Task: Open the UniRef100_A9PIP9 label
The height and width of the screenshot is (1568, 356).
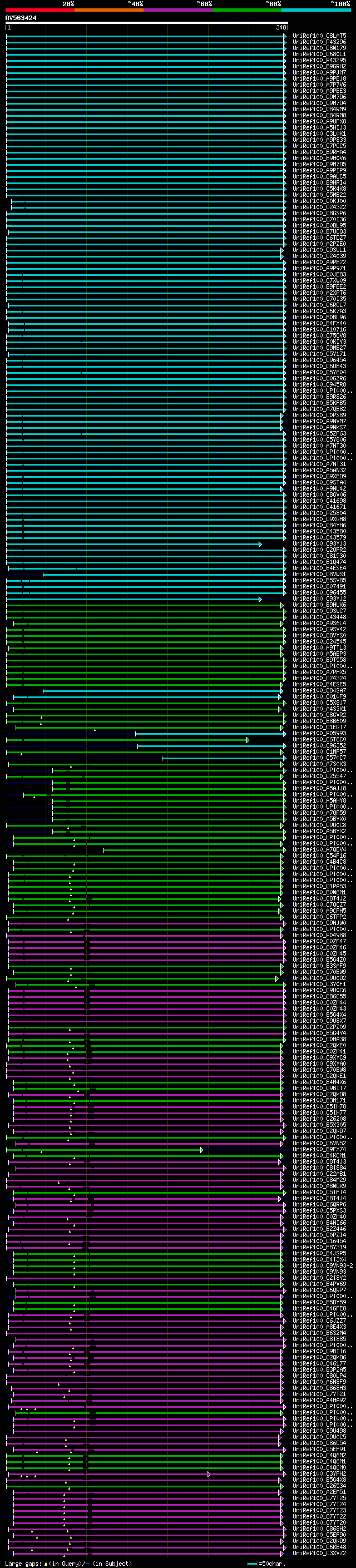Action: [319, 170]
